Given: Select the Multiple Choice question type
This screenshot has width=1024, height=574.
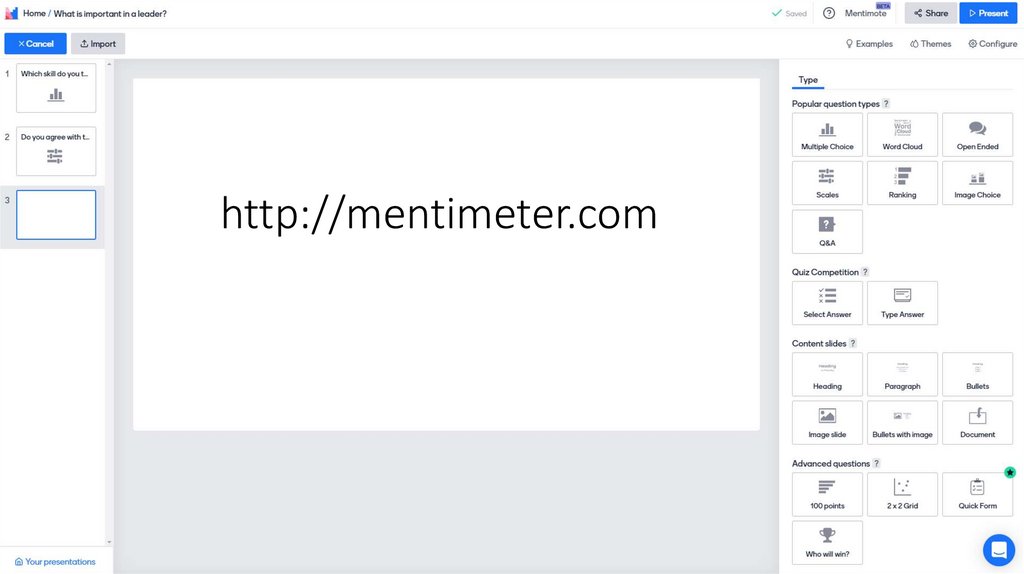Looking at the screenshot, I should (x=827, y=134).
